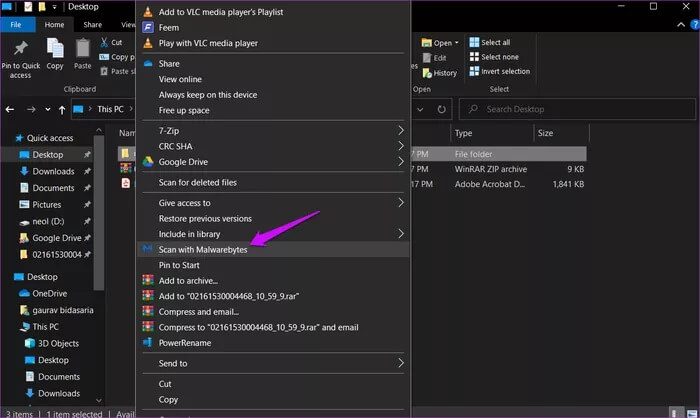Click the Adobe PDF file icon in file list
This screenshot has height=418, width=700.
(126, 183)
